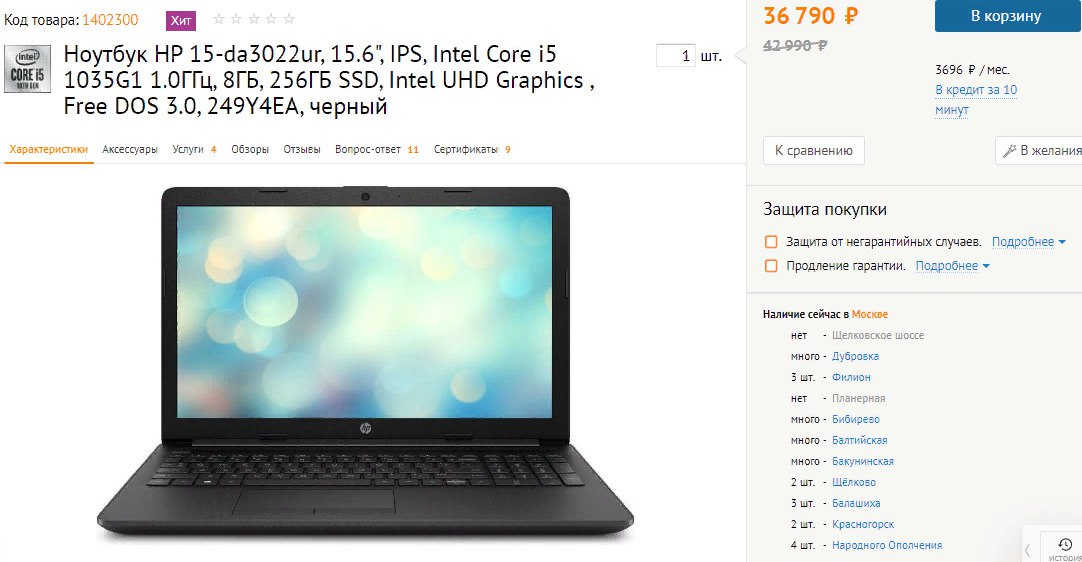Open В кредит за 10 минут link

(976, 99)
